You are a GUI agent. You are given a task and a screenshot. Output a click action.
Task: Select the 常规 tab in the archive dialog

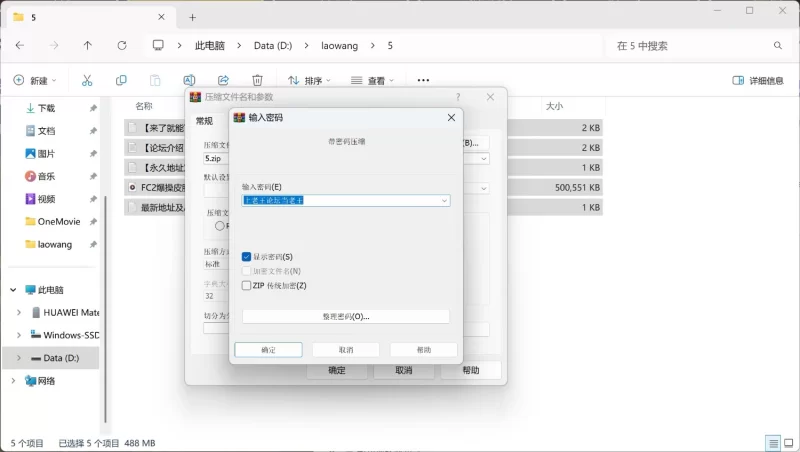click(204, 121)
